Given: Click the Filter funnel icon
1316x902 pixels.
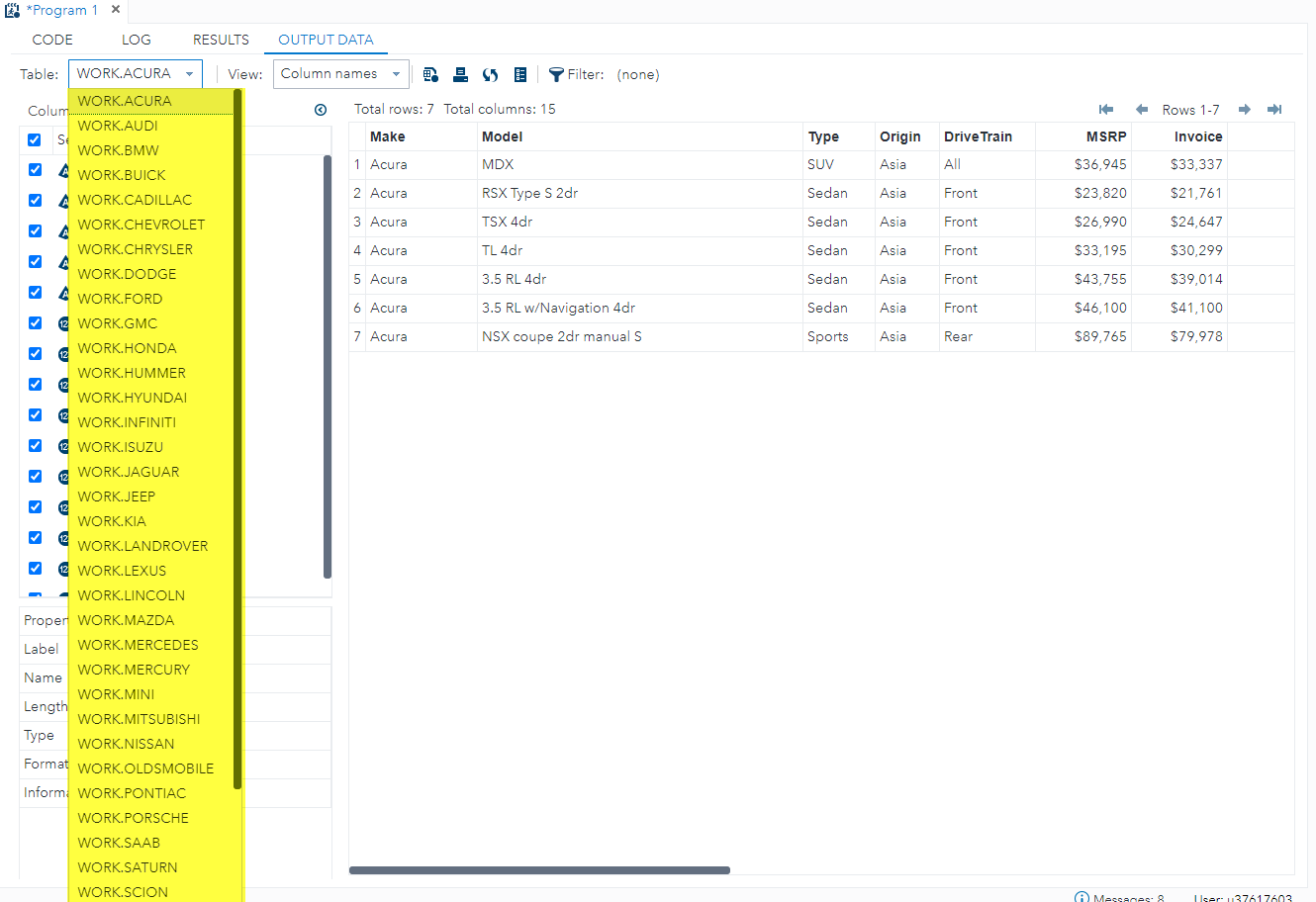Looking at the screenshot, I should pos(556,74).
